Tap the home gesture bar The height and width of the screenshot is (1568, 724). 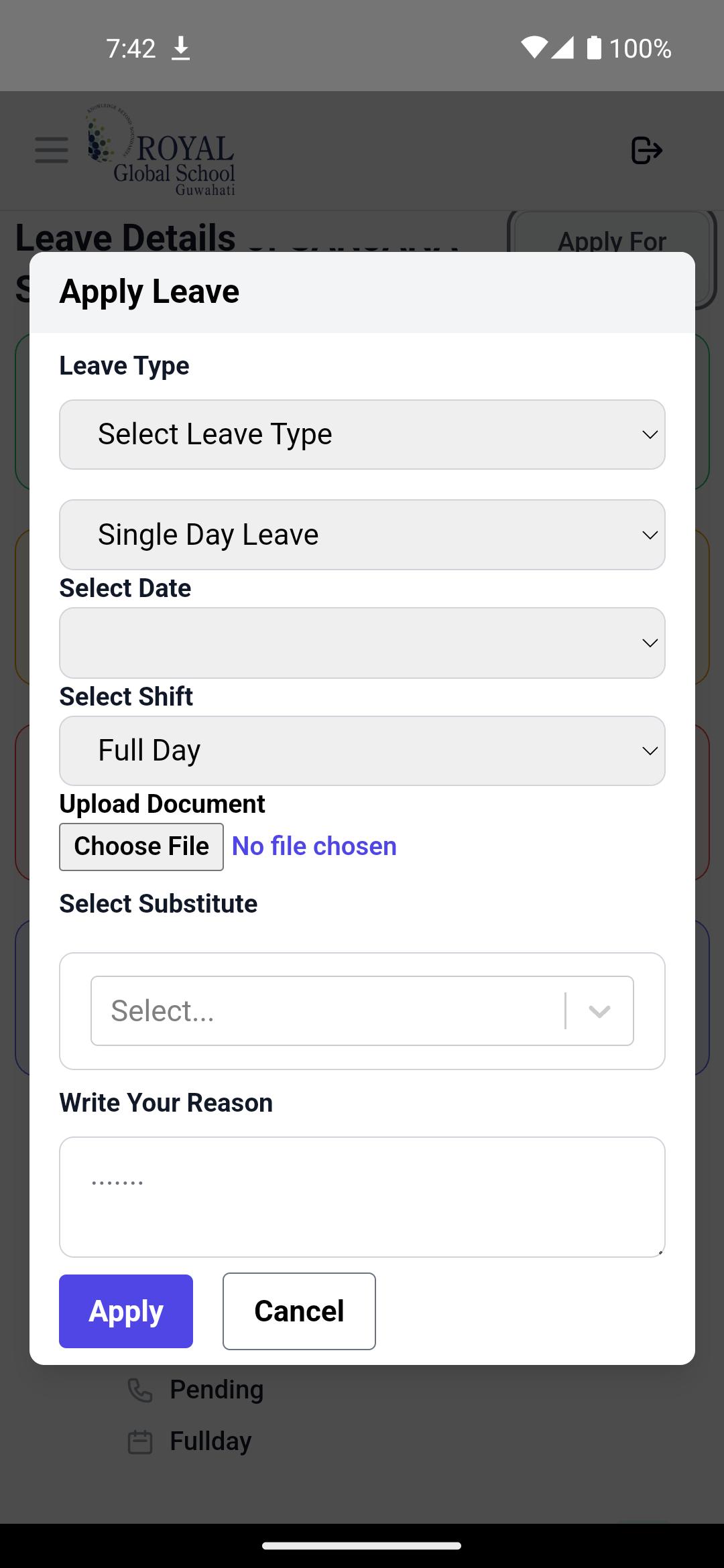point(362,1546)
